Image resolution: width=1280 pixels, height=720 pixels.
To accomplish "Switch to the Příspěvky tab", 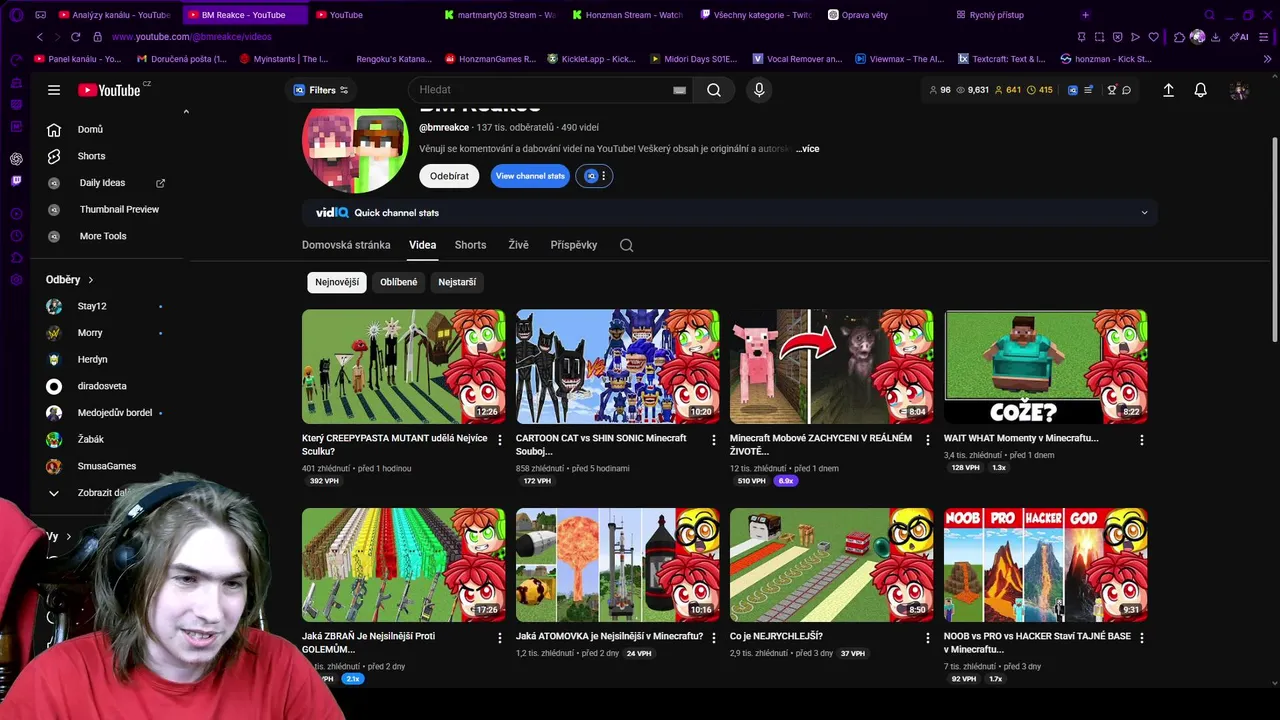I will click(x=573, y=245).
